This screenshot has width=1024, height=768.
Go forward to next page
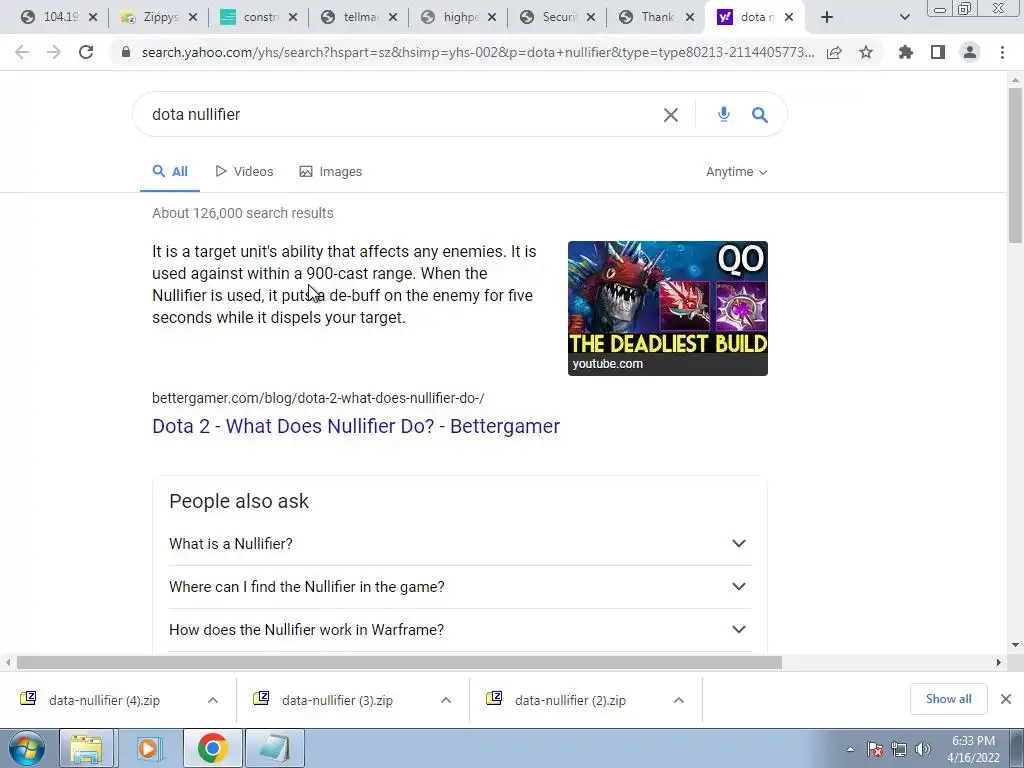pyautogui.click(x=54, y=52)
